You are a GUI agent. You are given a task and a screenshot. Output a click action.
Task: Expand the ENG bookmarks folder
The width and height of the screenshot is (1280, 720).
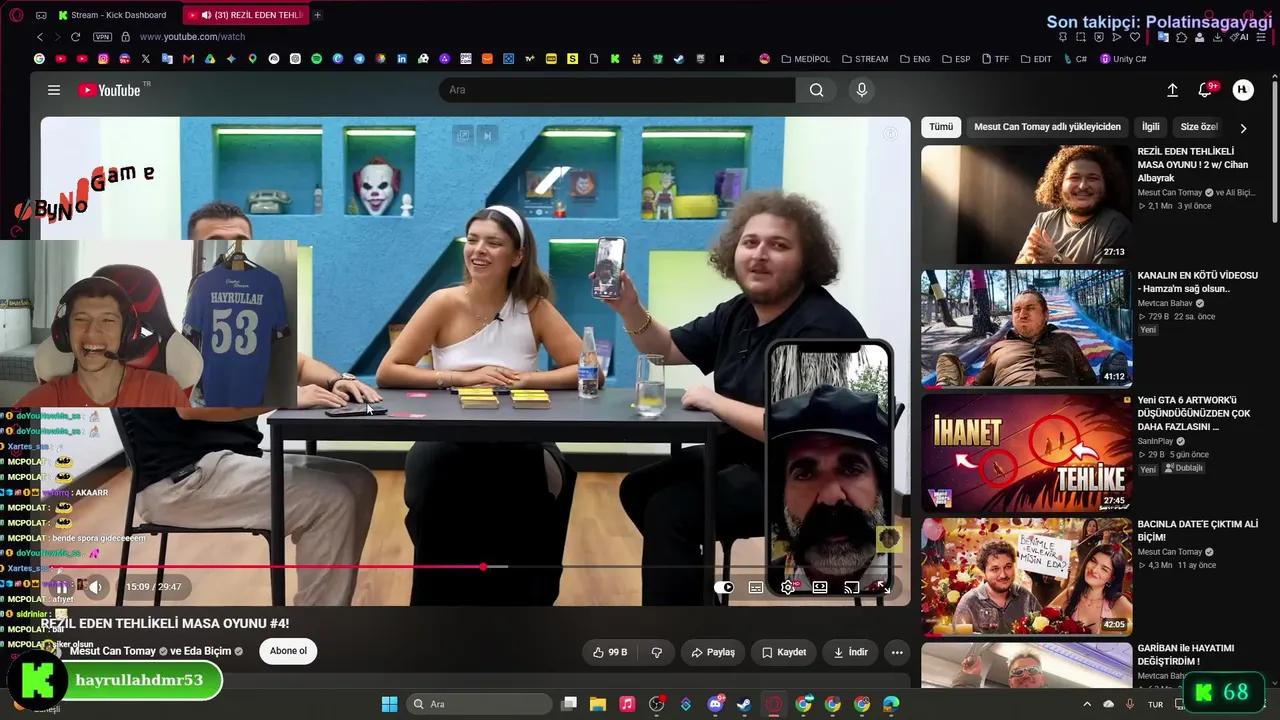(914, 59)
